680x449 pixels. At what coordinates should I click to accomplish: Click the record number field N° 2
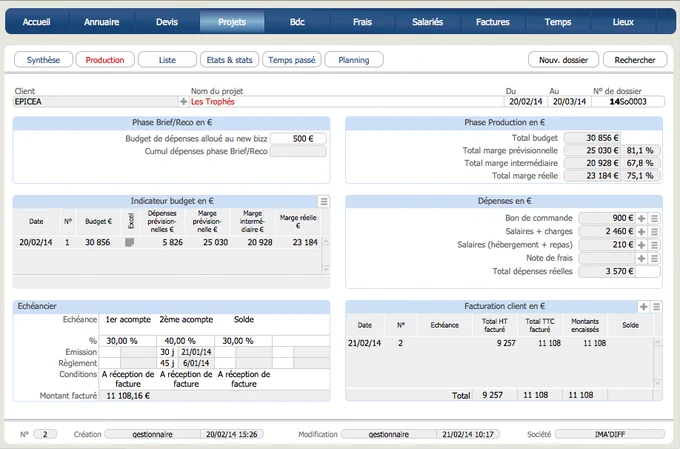[x=45, y=434]
